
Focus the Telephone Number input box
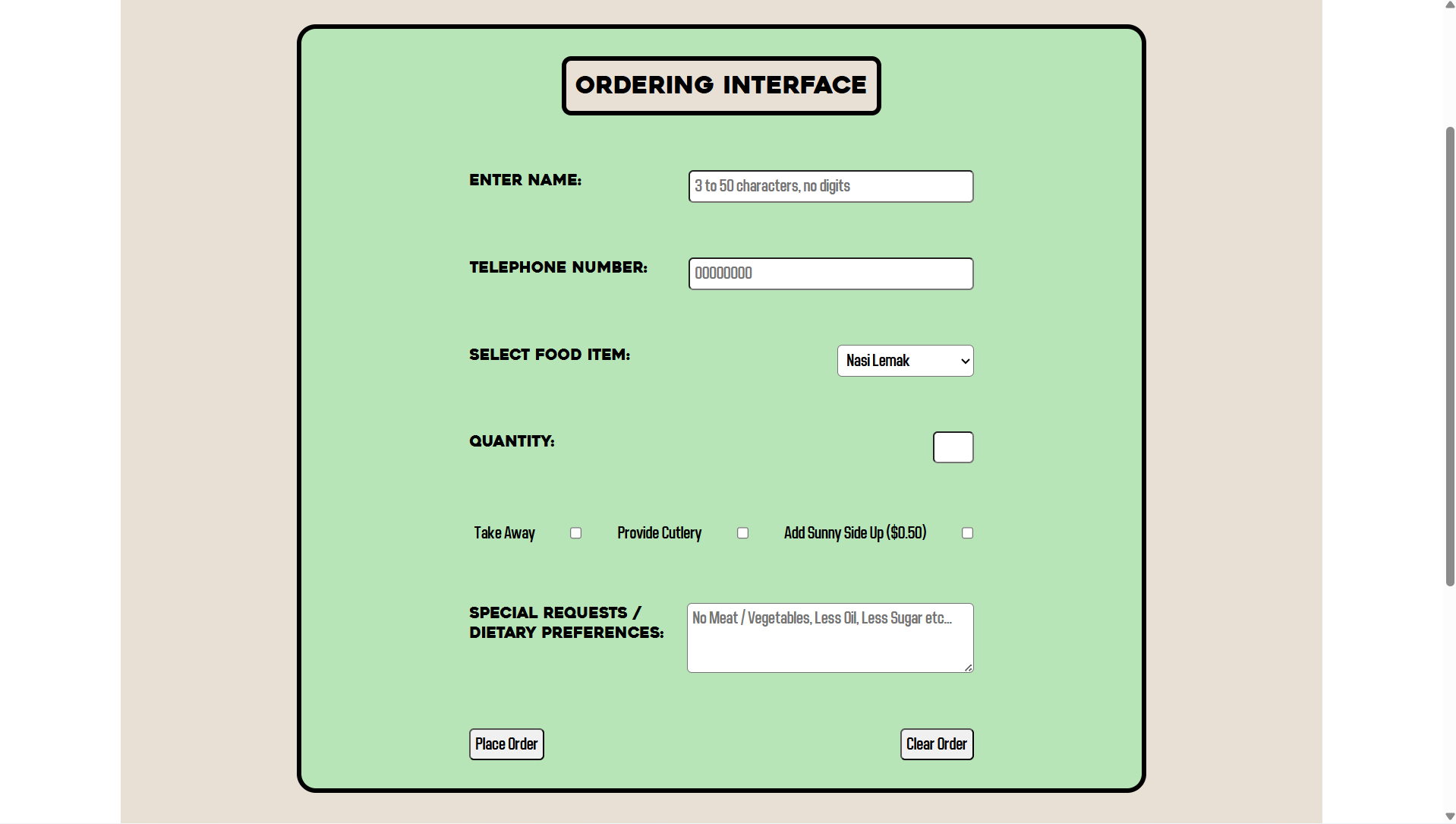coord(830,273)
